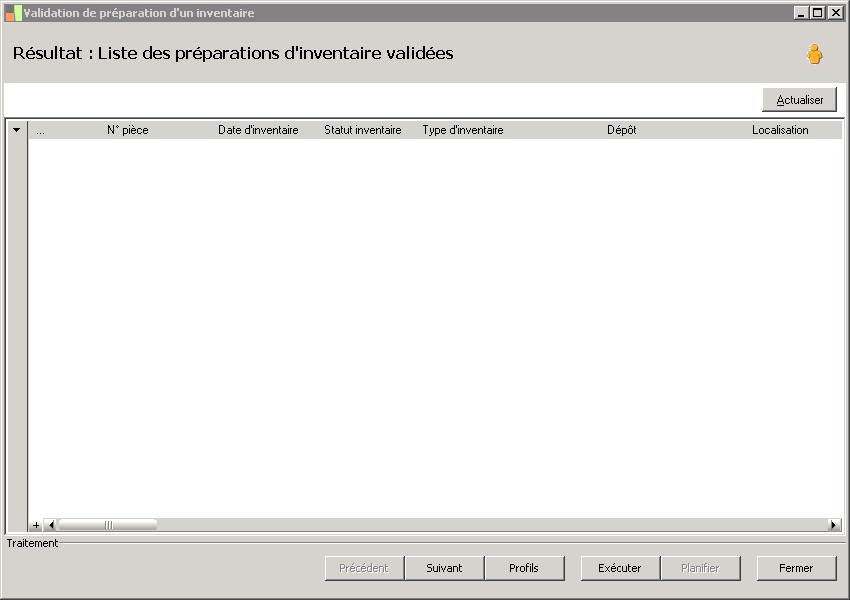
Task: Click the scroll left arrow
Action: click(x=51, y=525)
